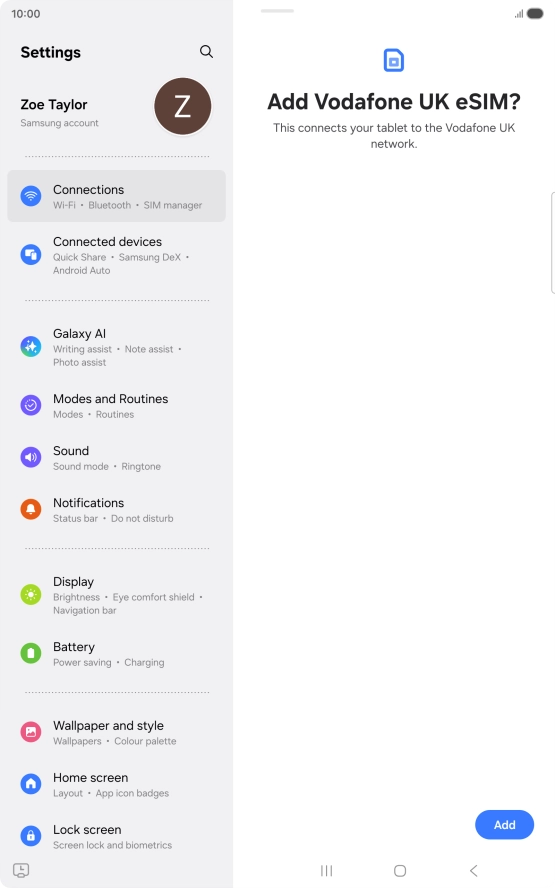Tap the Notifications bell icon
Screen dimensions: 555x888
click(x=31, y=509)
